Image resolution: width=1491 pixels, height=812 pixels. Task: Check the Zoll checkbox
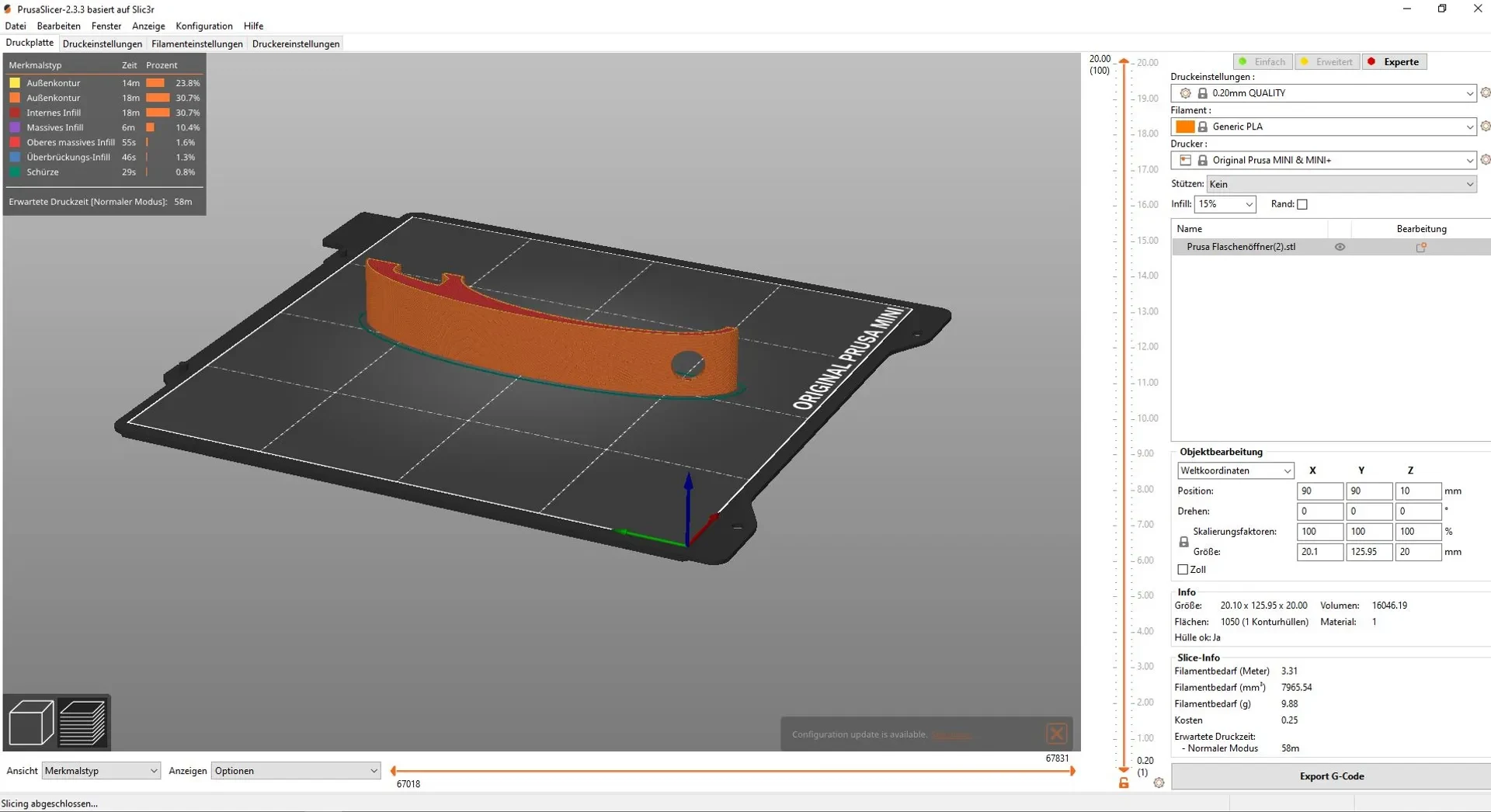coord(1183,570)
